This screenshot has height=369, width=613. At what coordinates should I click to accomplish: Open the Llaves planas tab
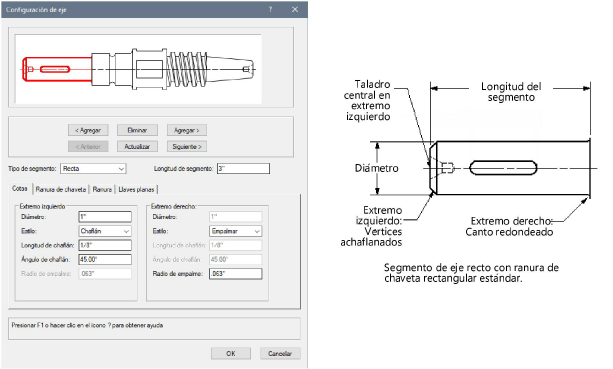136,190
